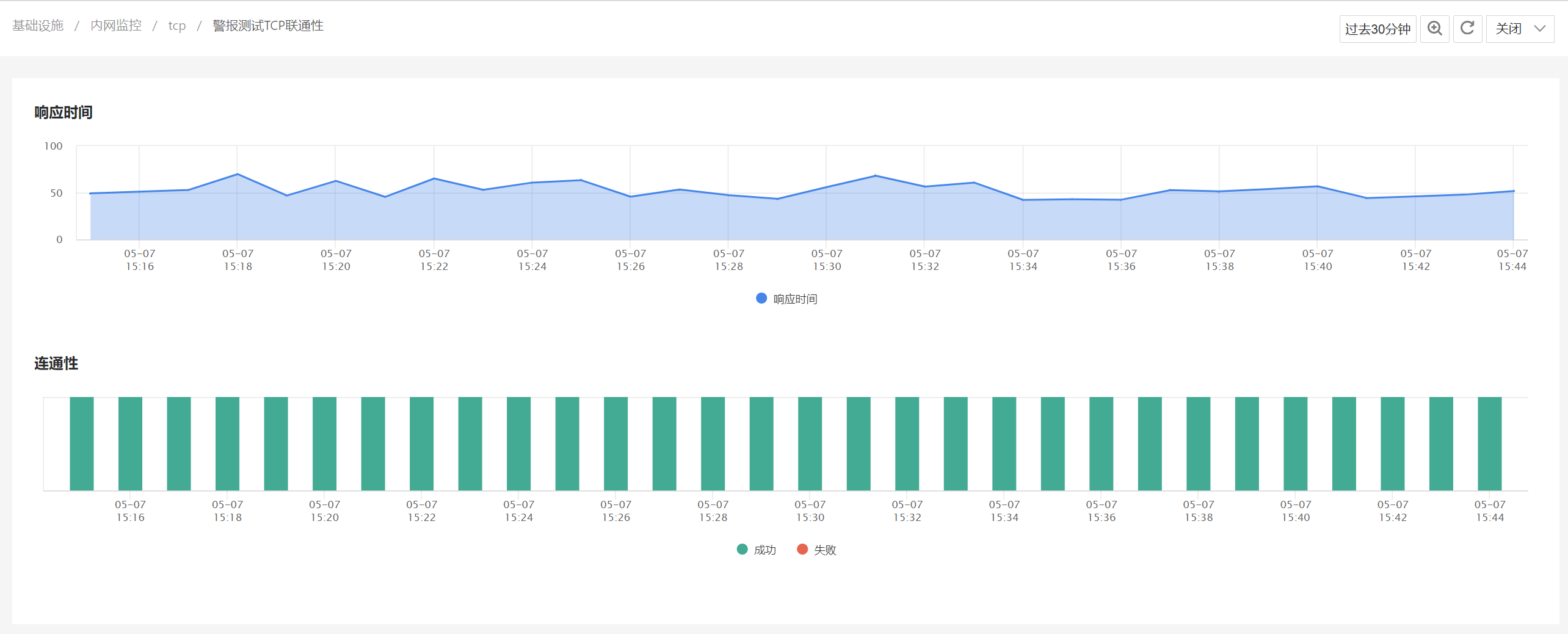
Task: Click the zoom-in magnifier icon
Action: click(1434, 29)
